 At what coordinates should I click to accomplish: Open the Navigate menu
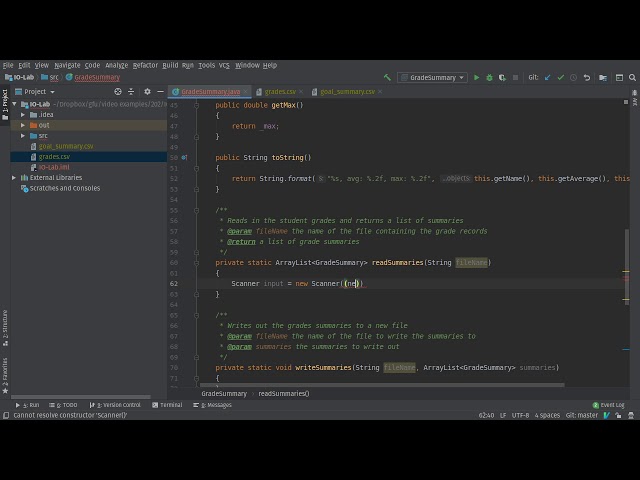click(x=67, y=65)
